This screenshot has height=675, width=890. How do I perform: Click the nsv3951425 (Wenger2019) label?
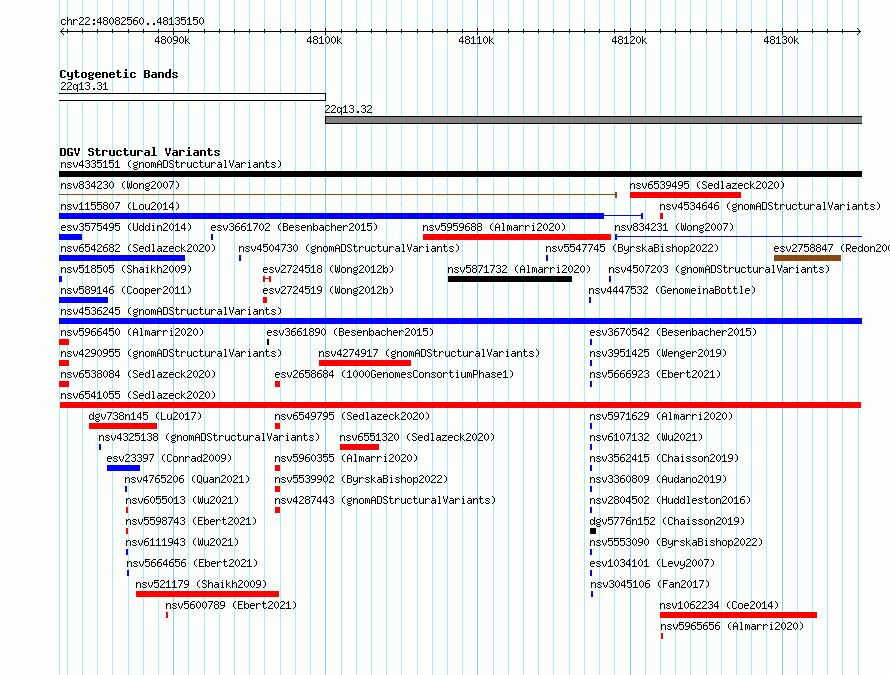coord(658,353)
